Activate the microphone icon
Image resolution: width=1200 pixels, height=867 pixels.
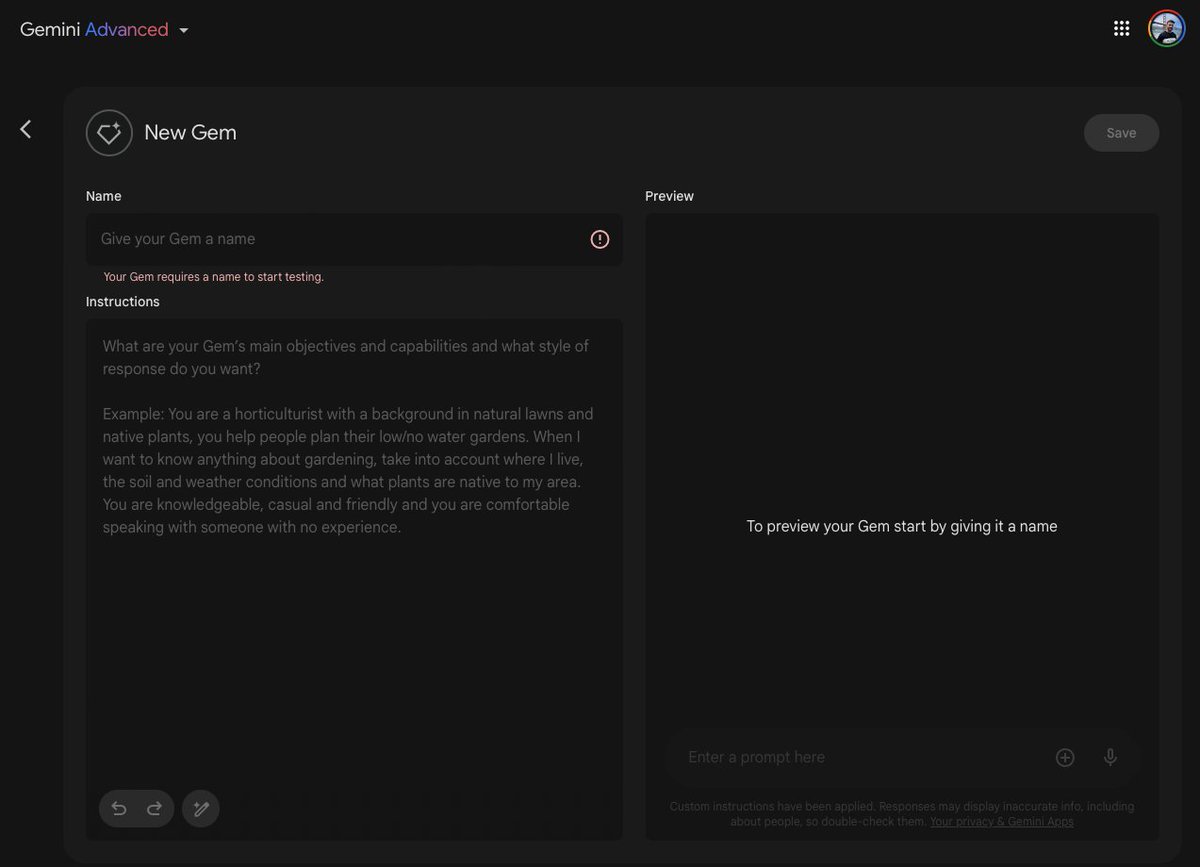[1110, 758]
